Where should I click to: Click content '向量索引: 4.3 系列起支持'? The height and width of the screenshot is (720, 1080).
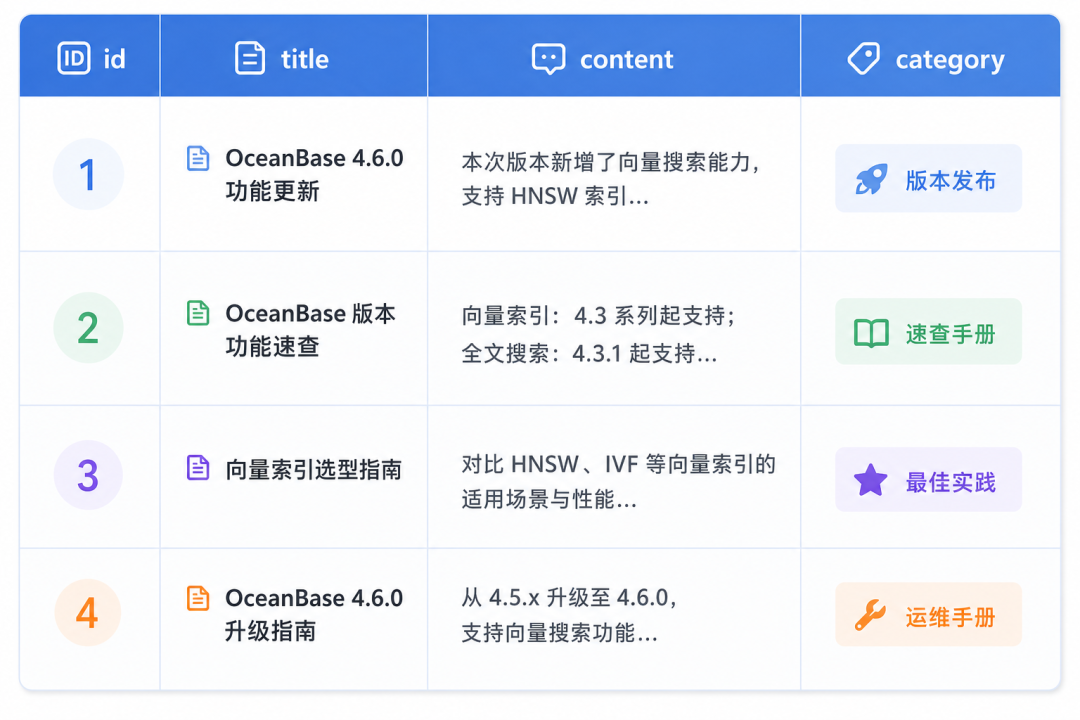click(x=594, y=316)
